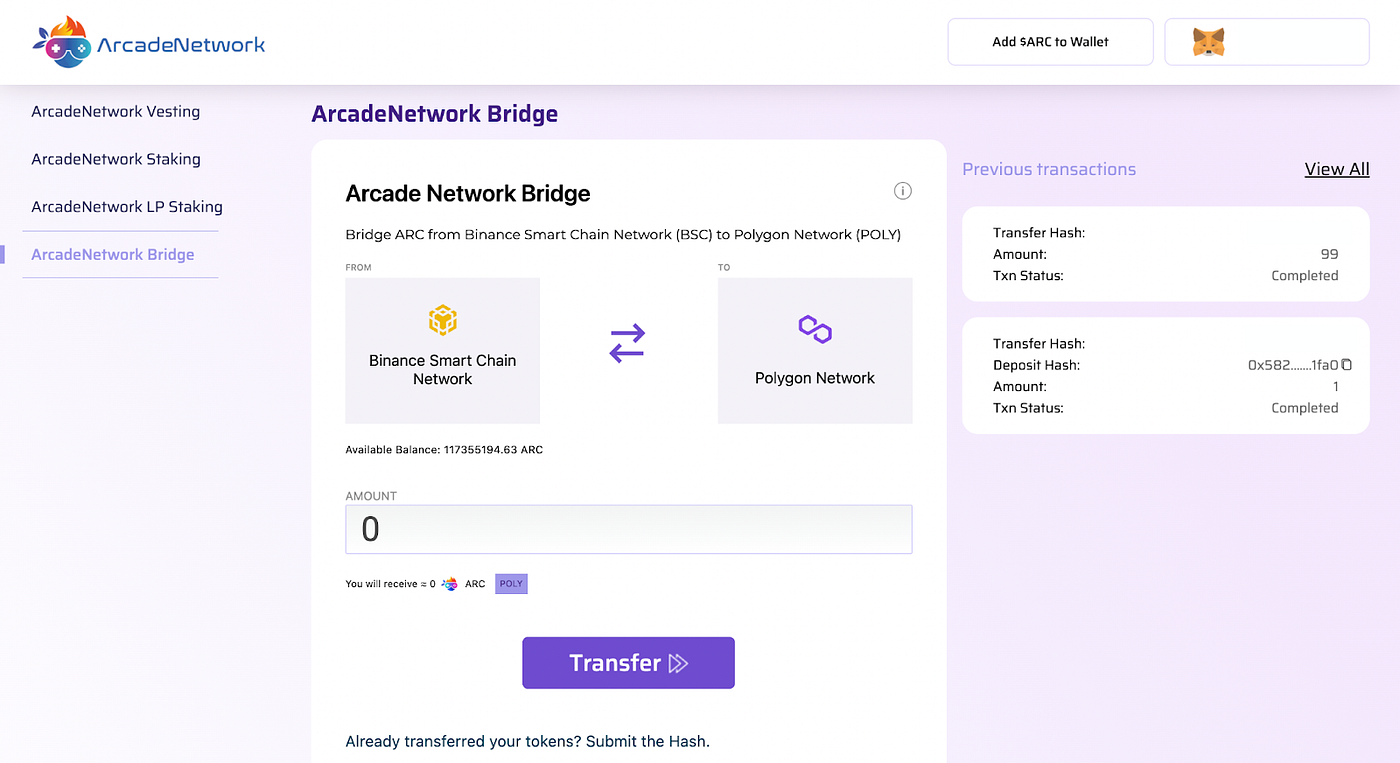Image resolution: width=1400 pixels, height=763 pixels.
Task: Click the Transfer button
Action: 628,663
